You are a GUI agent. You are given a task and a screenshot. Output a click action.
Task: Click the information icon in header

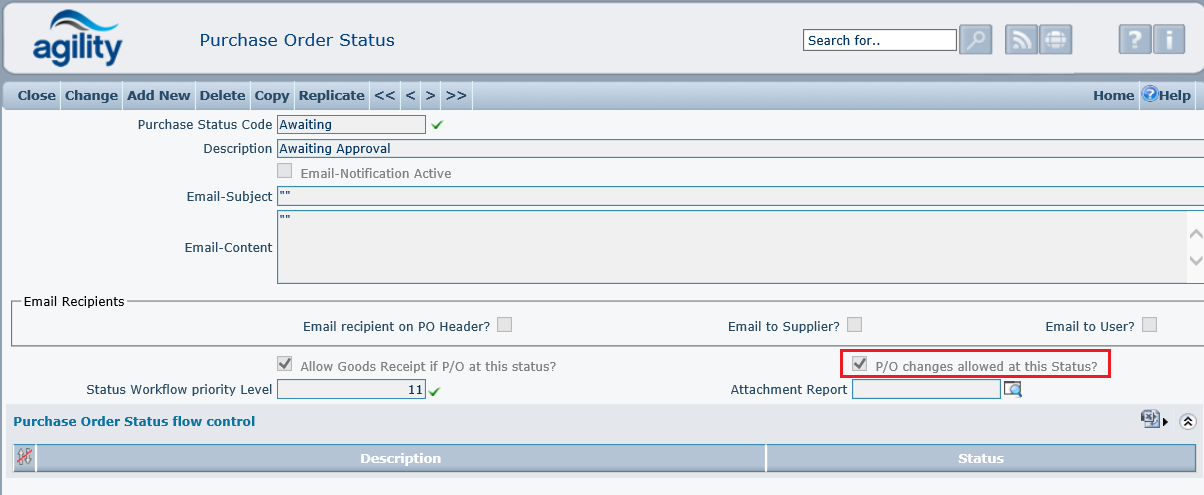pos(1168,40)
